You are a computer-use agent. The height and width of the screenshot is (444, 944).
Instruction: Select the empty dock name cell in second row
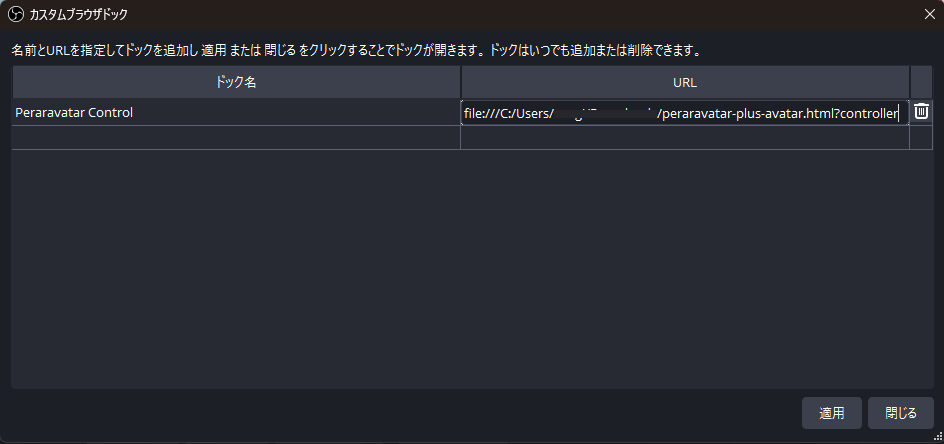[236, 137]
